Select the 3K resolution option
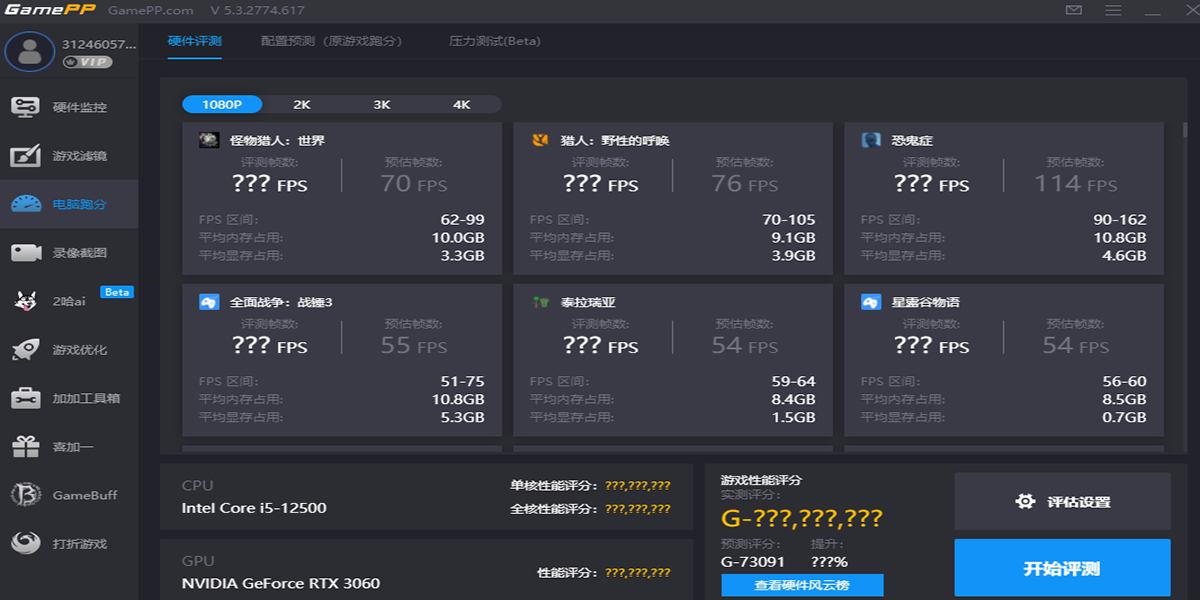 click(382, 104)
